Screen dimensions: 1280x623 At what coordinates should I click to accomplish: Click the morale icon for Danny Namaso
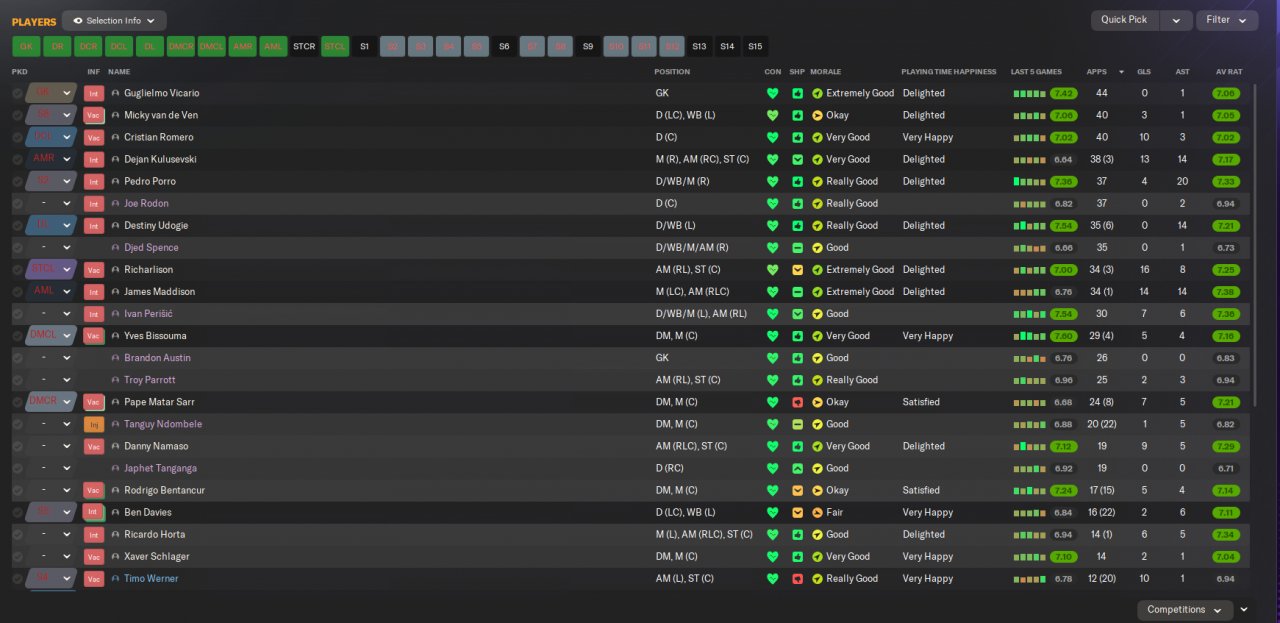coord(817,446)
